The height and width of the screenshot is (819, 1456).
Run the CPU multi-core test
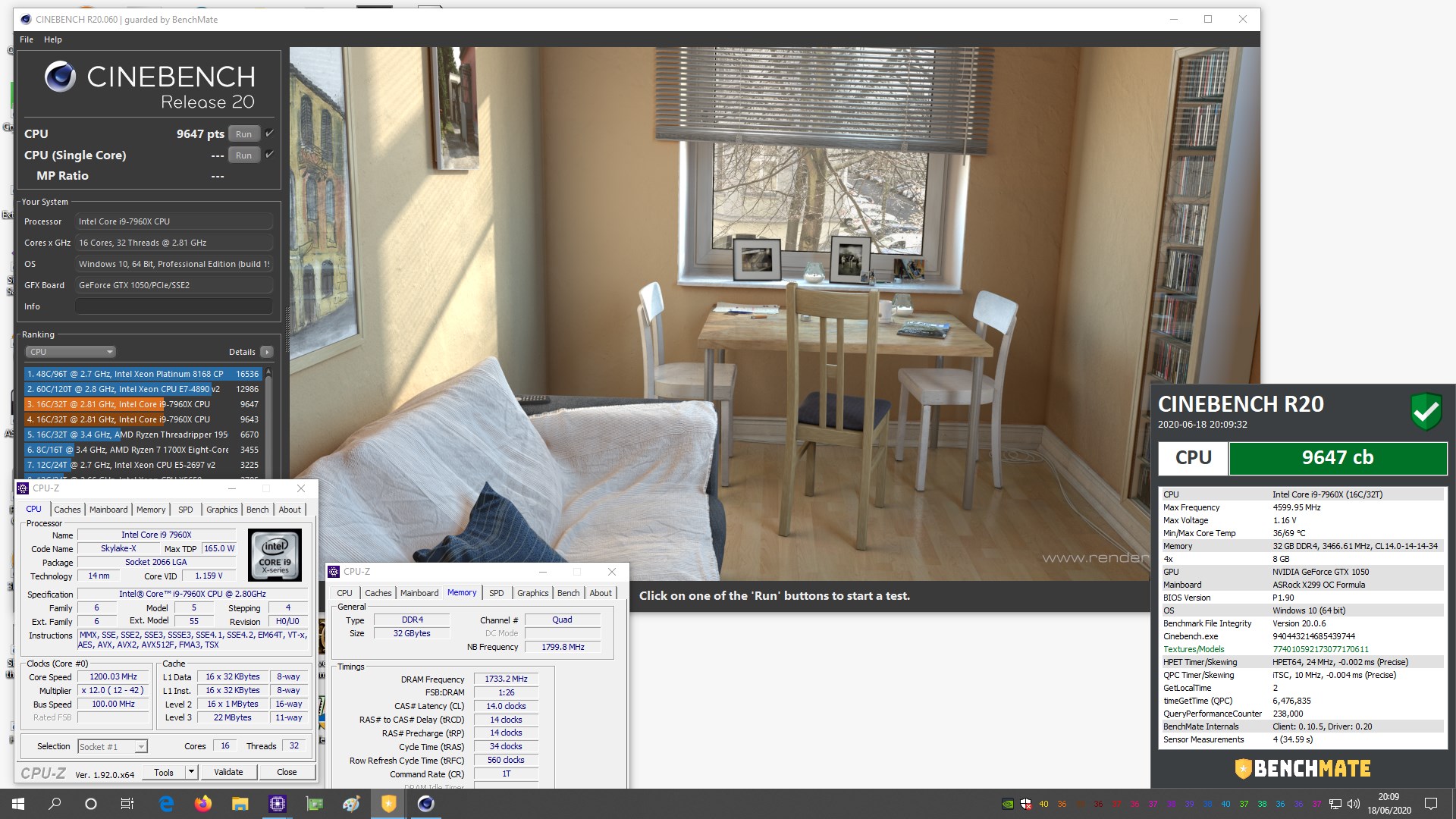[243, 134]
